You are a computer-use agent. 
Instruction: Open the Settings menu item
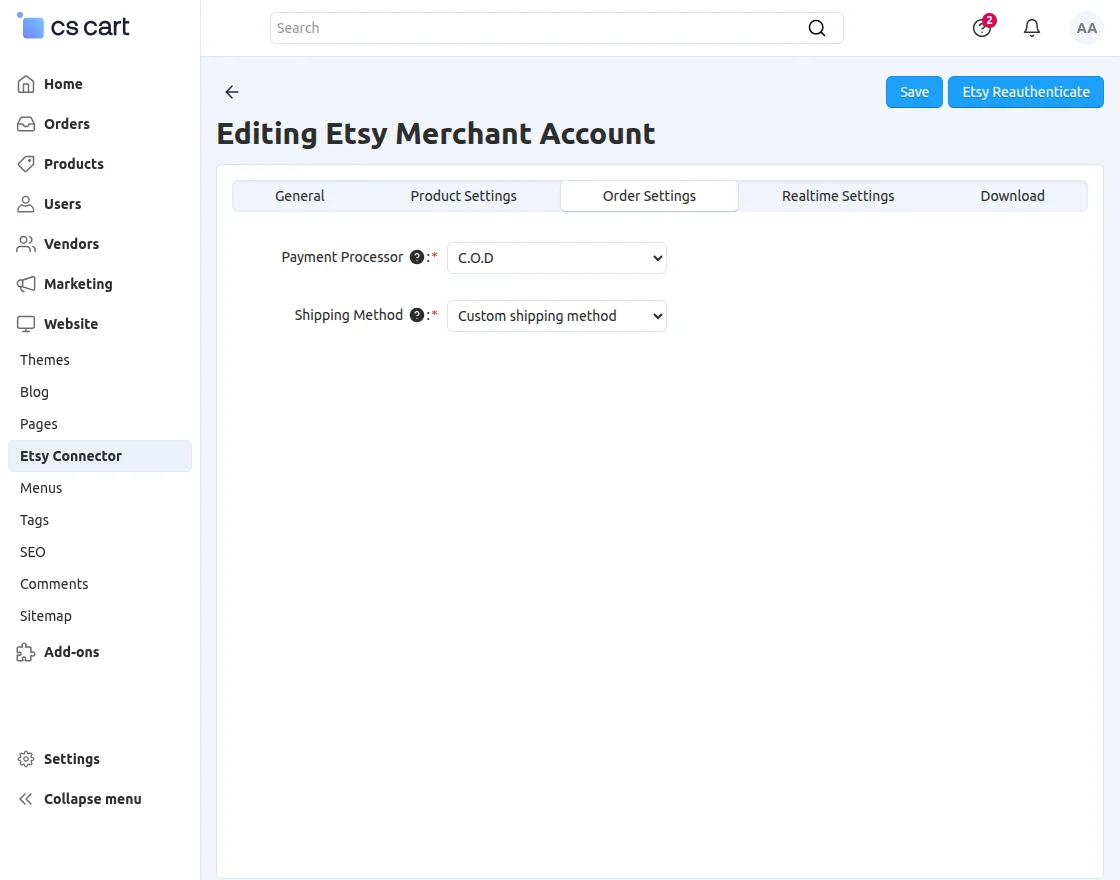coord(71,759)
